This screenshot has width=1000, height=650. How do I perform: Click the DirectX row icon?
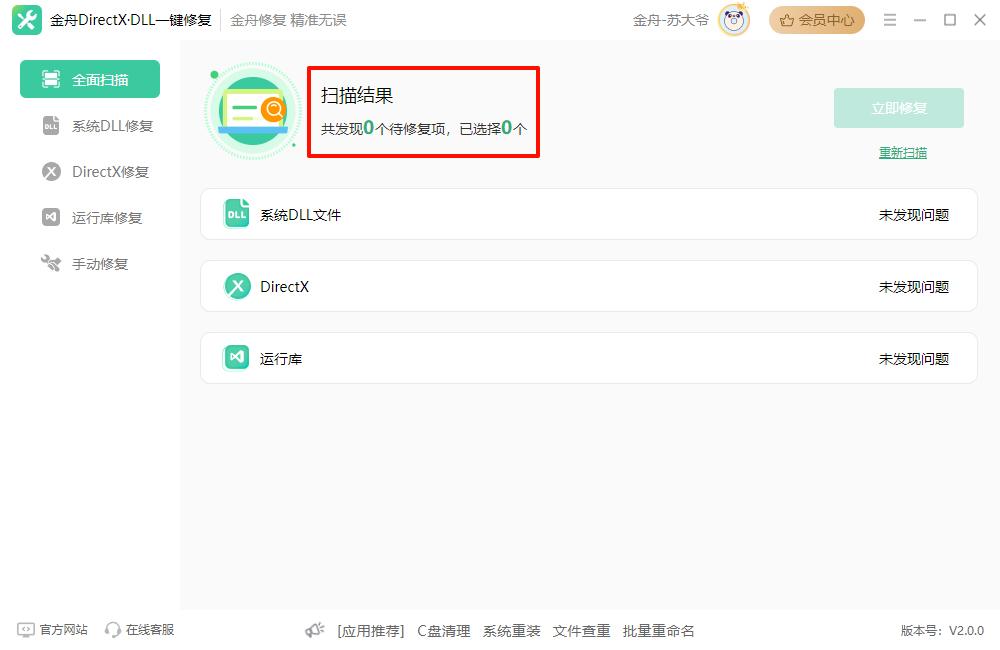(237, 287)
